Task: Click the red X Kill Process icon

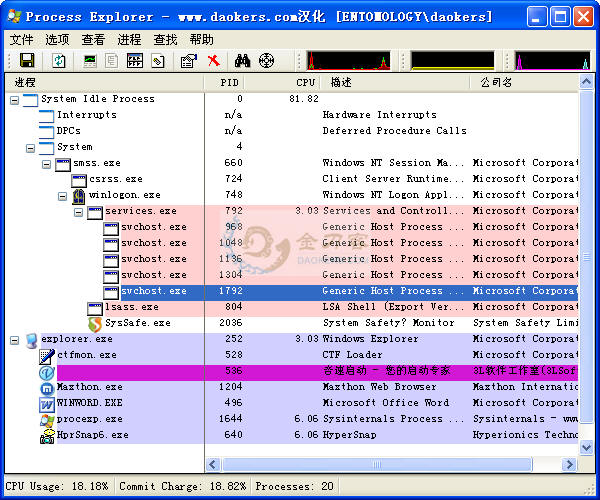Action: 214,60
